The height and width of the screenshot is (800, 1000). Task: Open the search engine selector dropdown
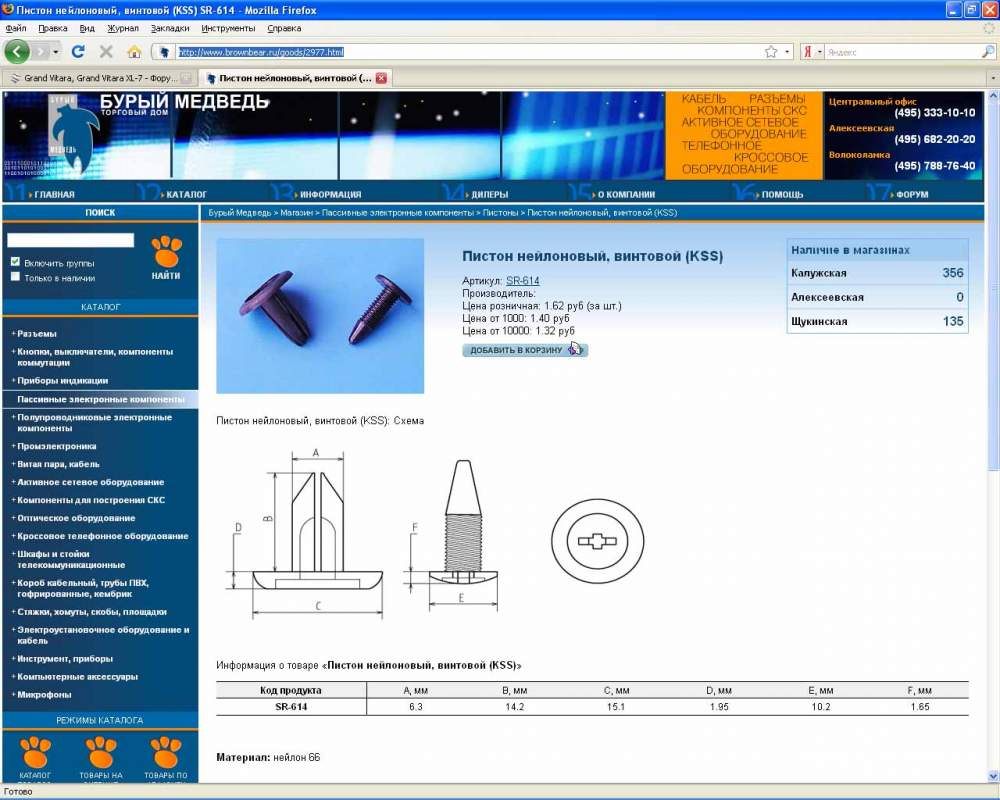(x=820, y=52)
